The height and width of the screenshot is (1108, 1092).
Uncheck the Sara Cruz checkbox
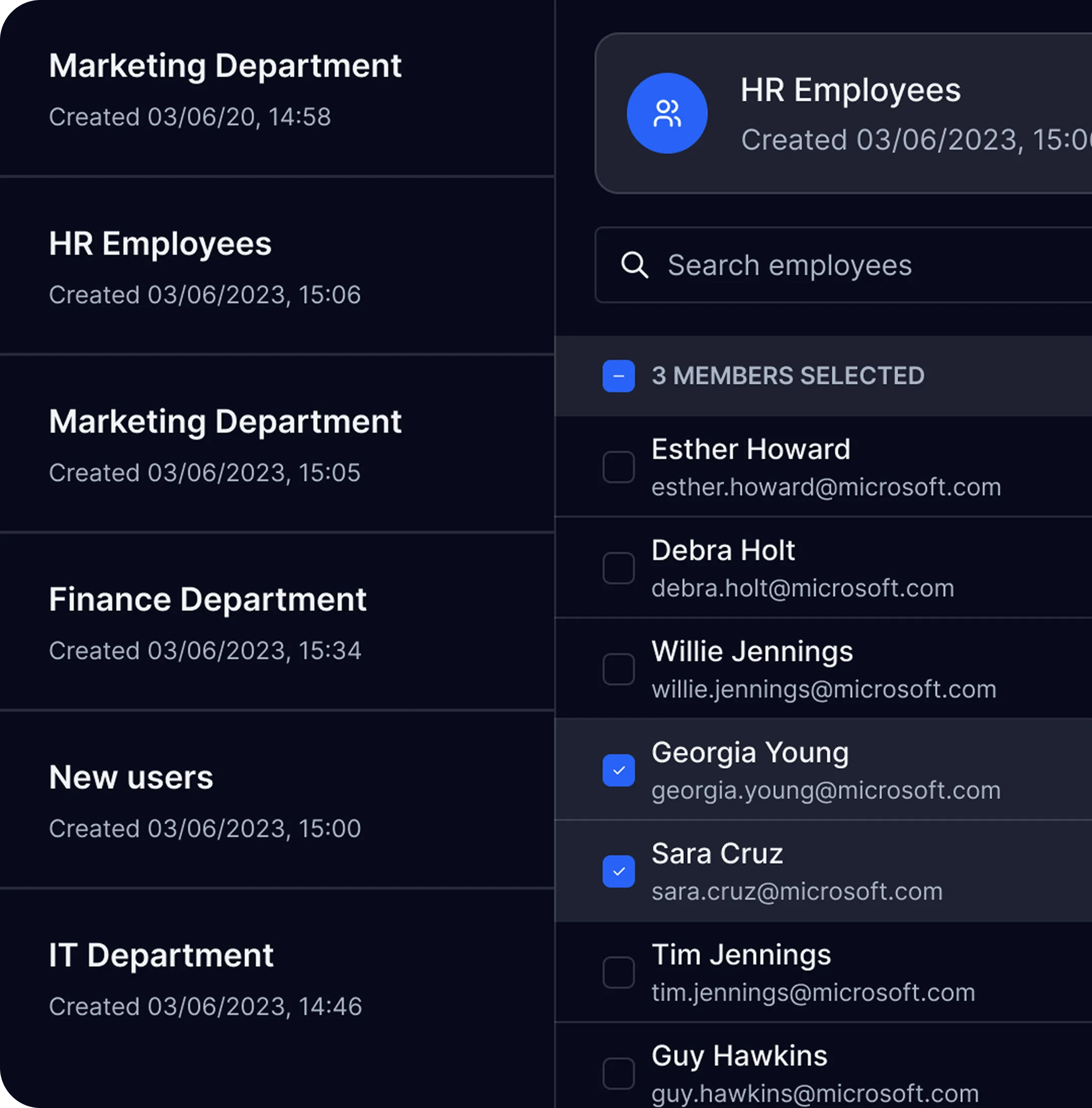618,871
